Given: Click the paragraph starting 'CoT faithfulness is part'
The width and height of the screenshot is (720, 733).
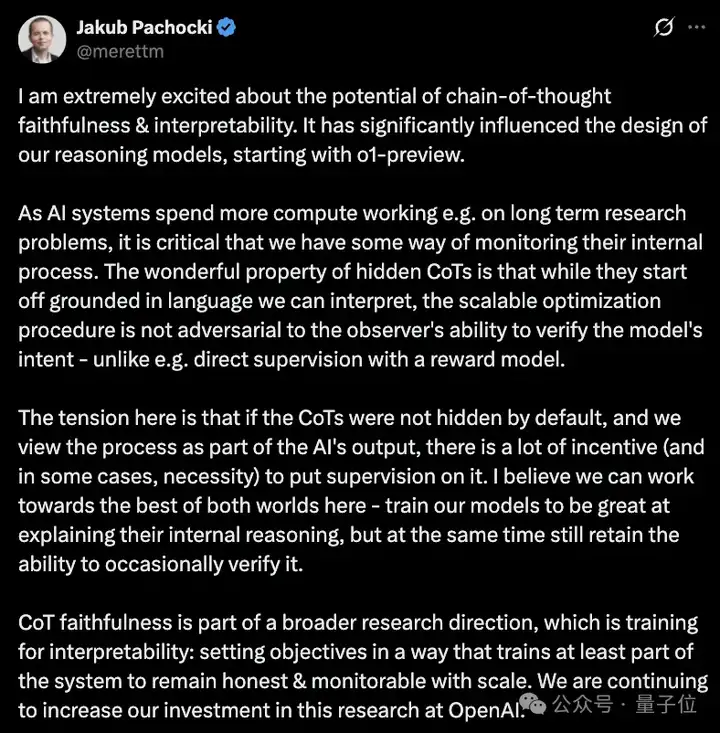Looking at the screenshot, I should pyautogui.click(x=363, y=666).
